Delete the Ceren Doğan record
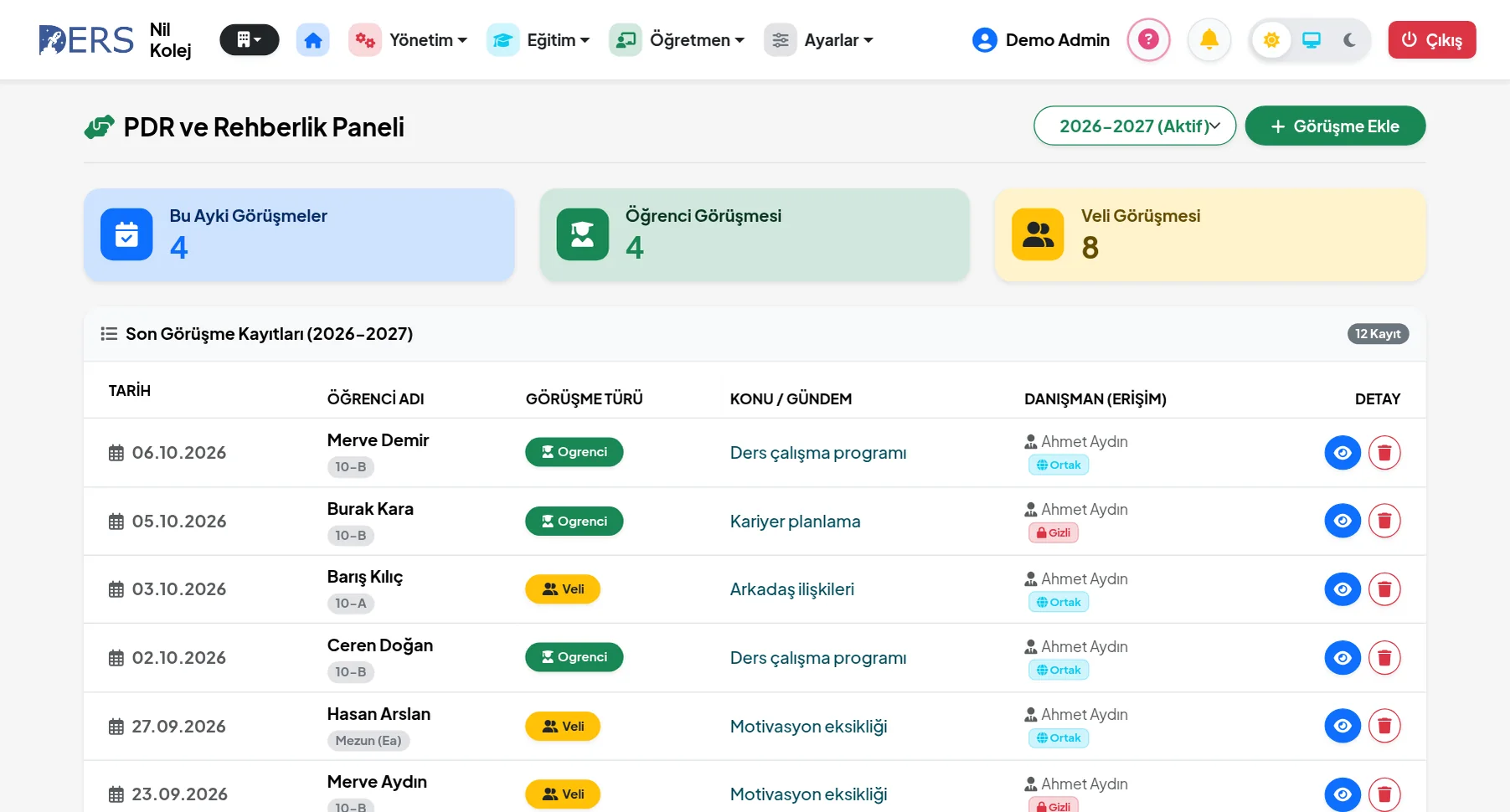 pos(1384,658)
